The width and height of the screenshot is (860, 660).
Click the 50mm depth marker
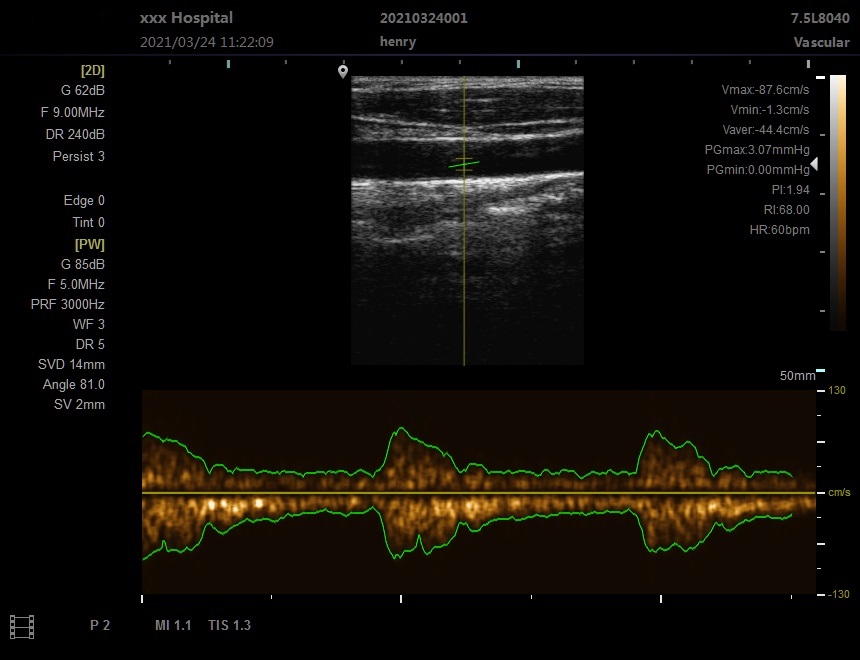tap(796, 376)
